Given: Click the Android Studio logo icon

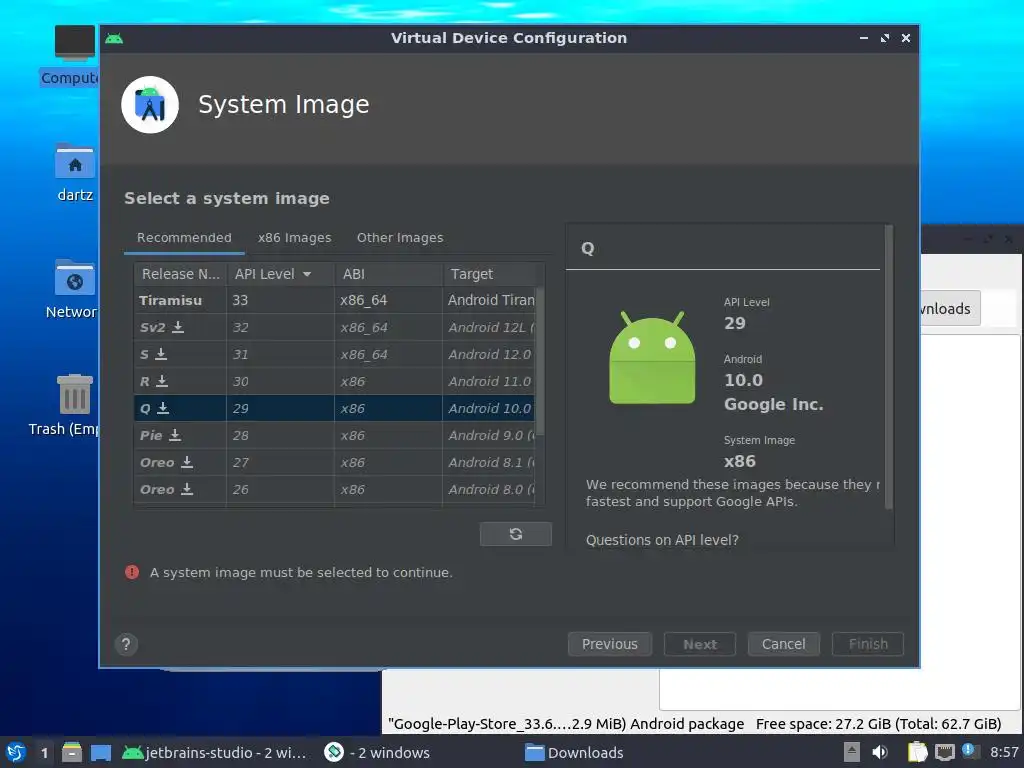Looking at the screenshot, I should click(150, 104).
